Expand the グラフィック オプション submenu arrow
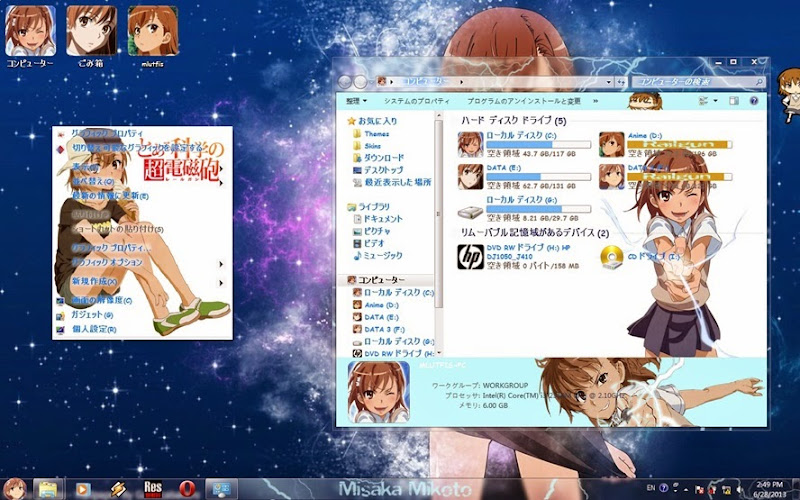Image resolution: width=800 pixels, height=500 pixels. [221, 264]
